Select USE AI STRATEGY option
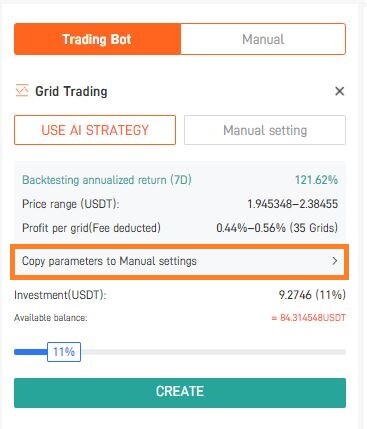 coord(95,130)
